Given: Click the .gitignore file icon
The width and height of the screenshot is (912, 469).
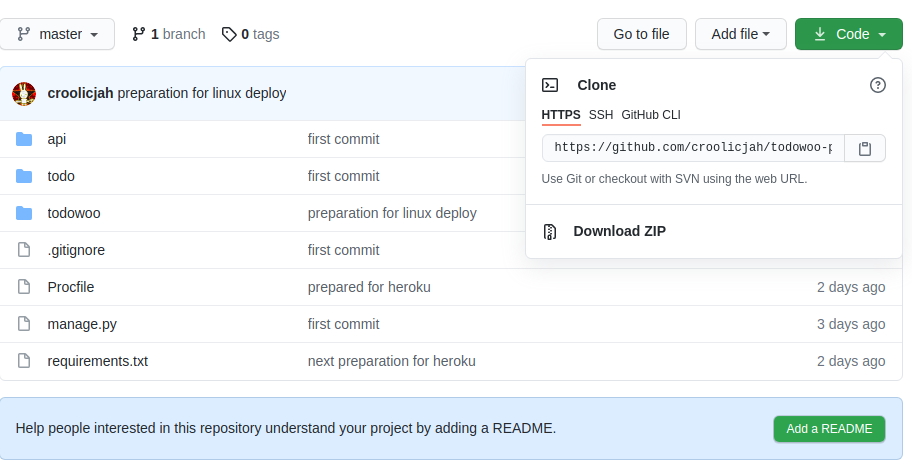Looking at the screenshot, I should [x=24, y=250].
